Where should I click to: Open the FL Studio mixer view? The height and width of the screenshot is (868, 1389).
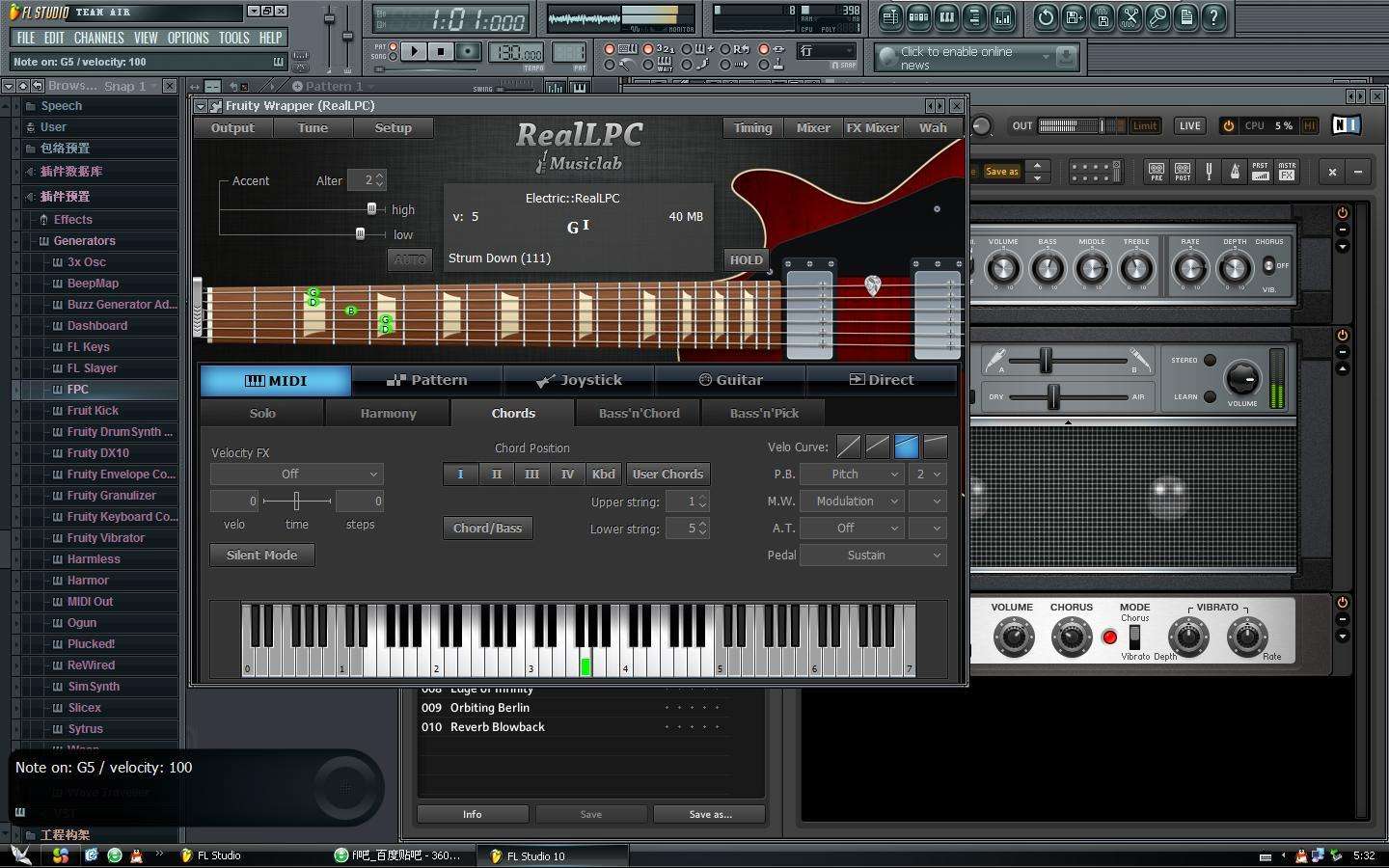point(1002,16)
